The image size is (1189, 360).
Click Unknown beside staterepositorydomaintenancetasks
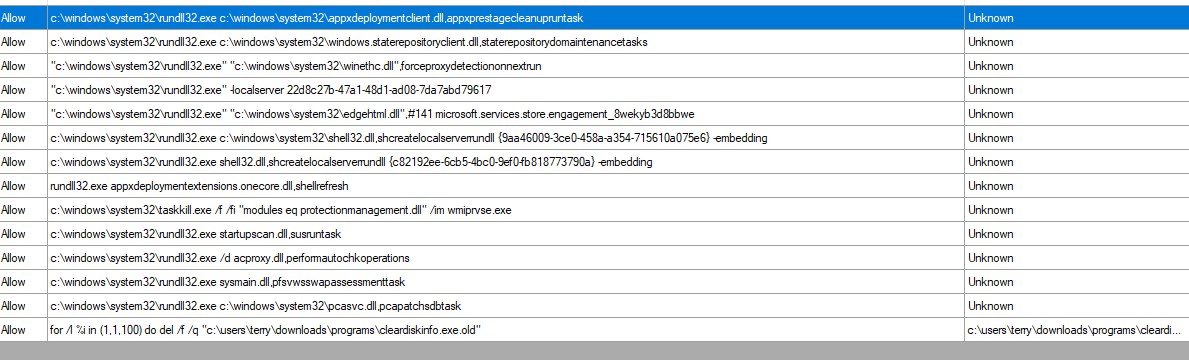pos(990,42)
